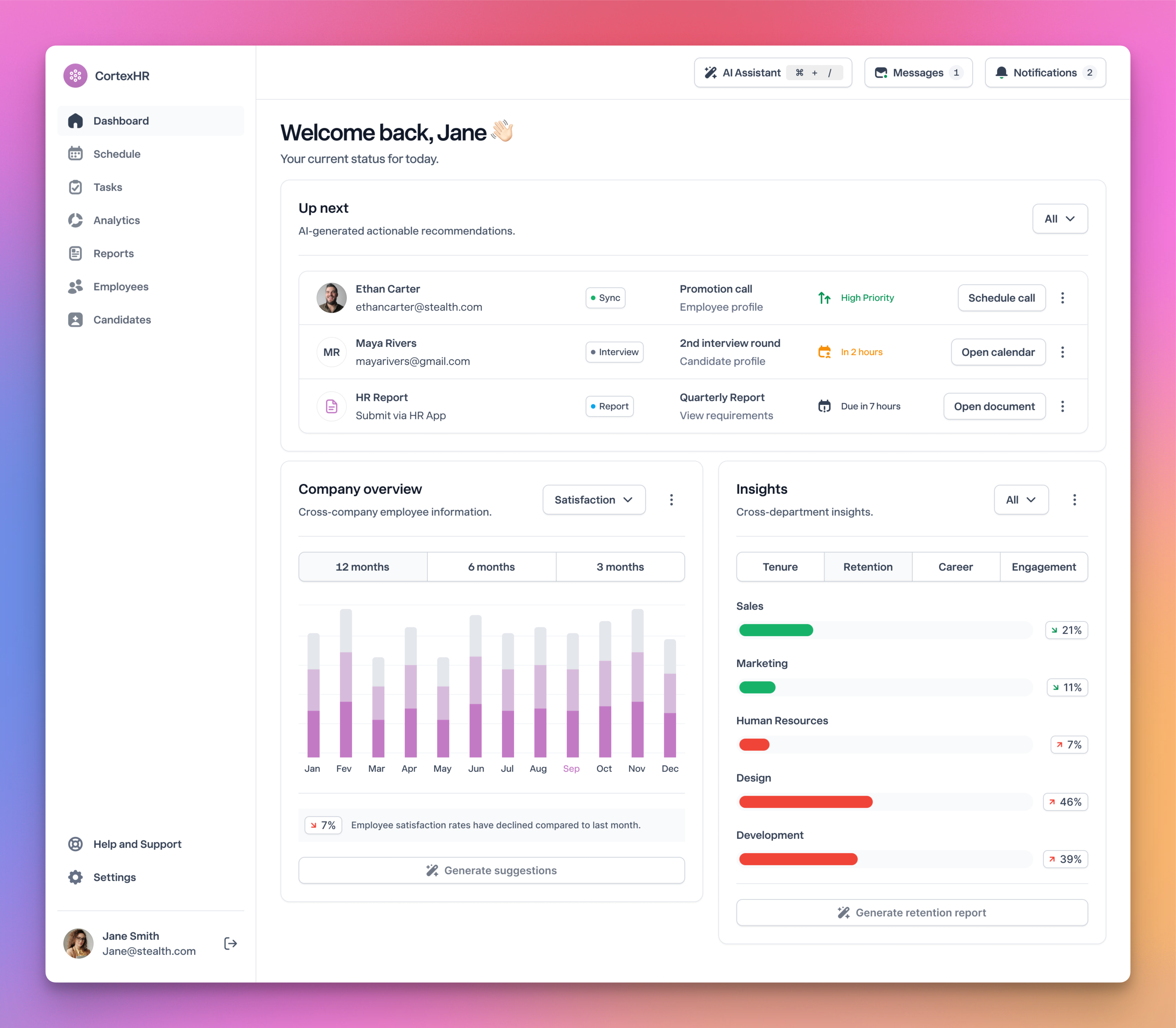Click the Analytics sidebar icon
Viewport: 1176px width, 1028px height.
pyautogui.click(x=76, y=220)
